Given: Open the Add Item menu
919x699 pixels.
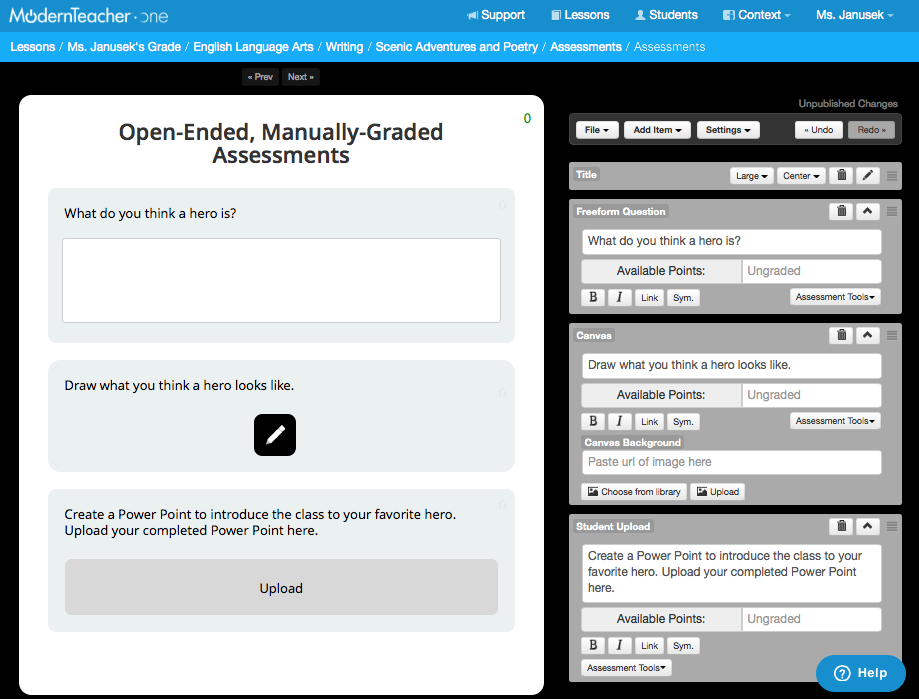Looking at the screenshot, I should tap(657, 130).
